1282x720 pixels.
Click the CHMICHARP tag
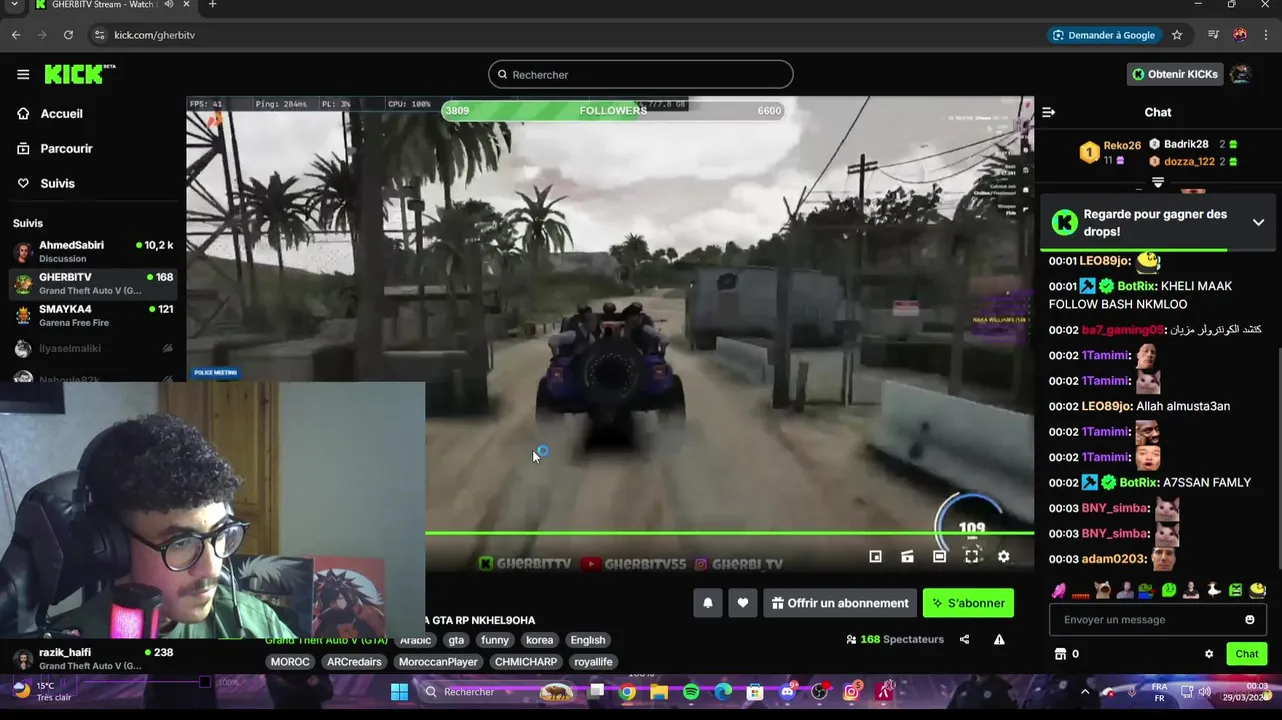(525, 662)
